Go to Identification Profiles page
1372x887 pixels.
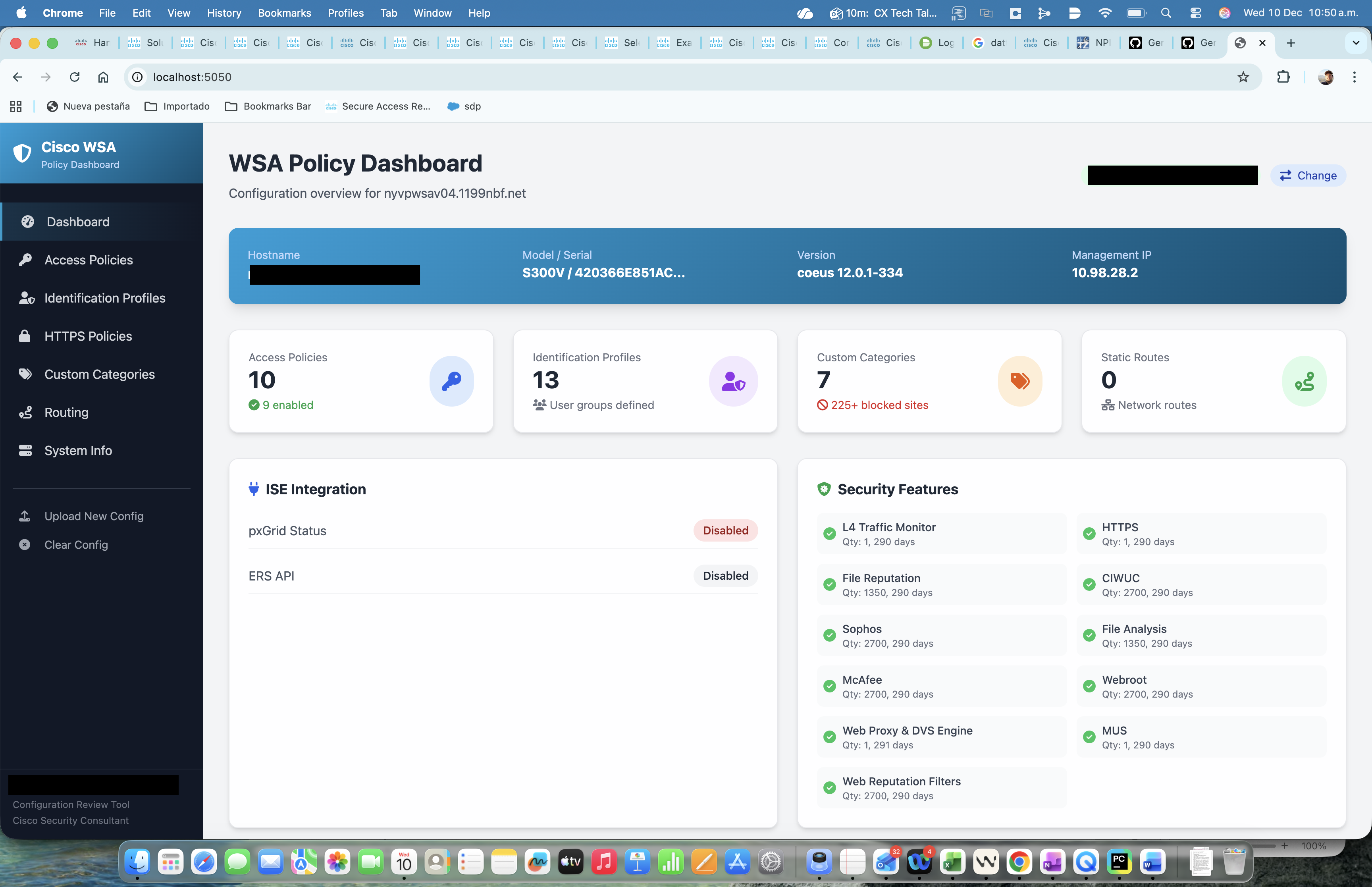[x=102, y=298]
